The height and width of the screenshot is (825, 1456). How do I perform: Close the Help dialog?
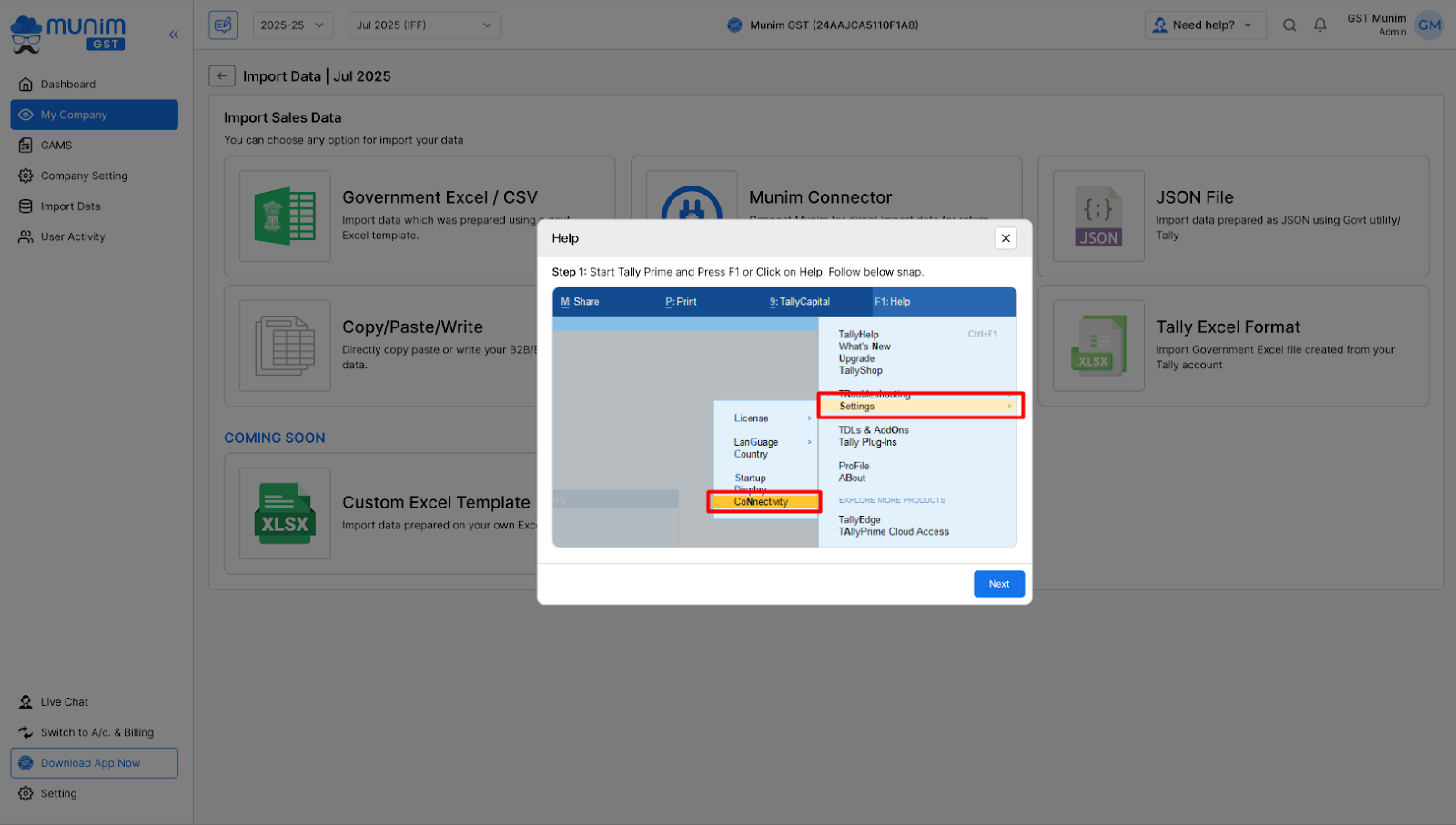[x=1006, y=238]
